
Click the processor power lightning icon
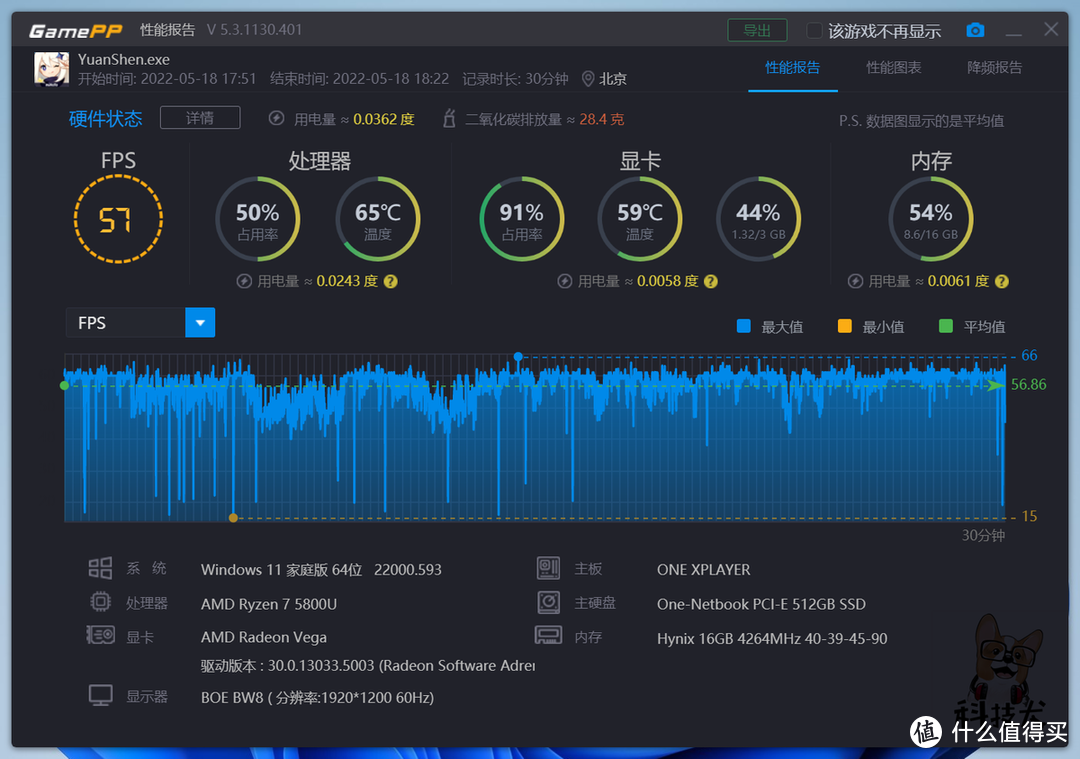(244, 281)
